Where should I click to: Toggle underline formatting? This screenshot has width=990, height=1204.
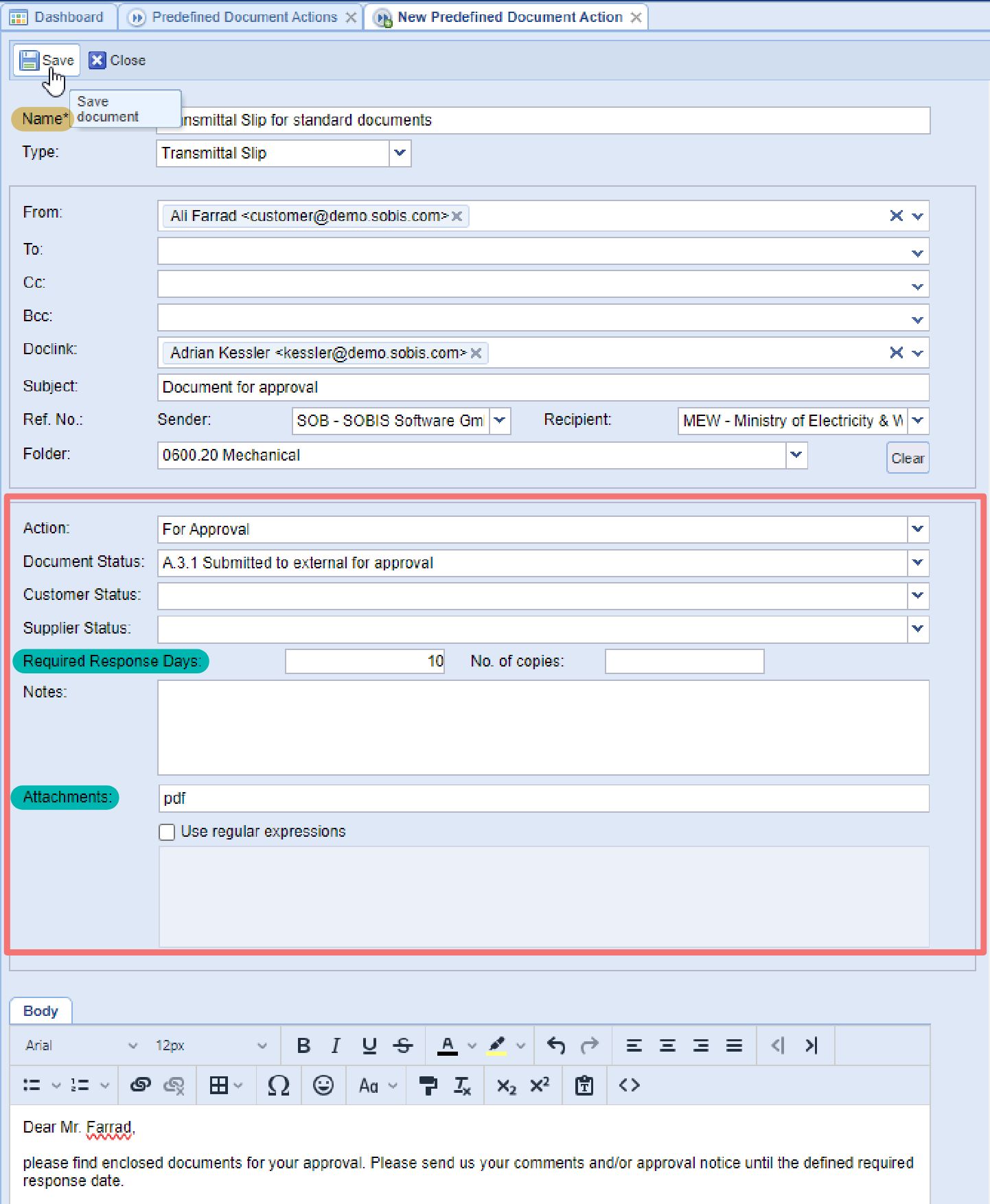(x=369, y=1045)
